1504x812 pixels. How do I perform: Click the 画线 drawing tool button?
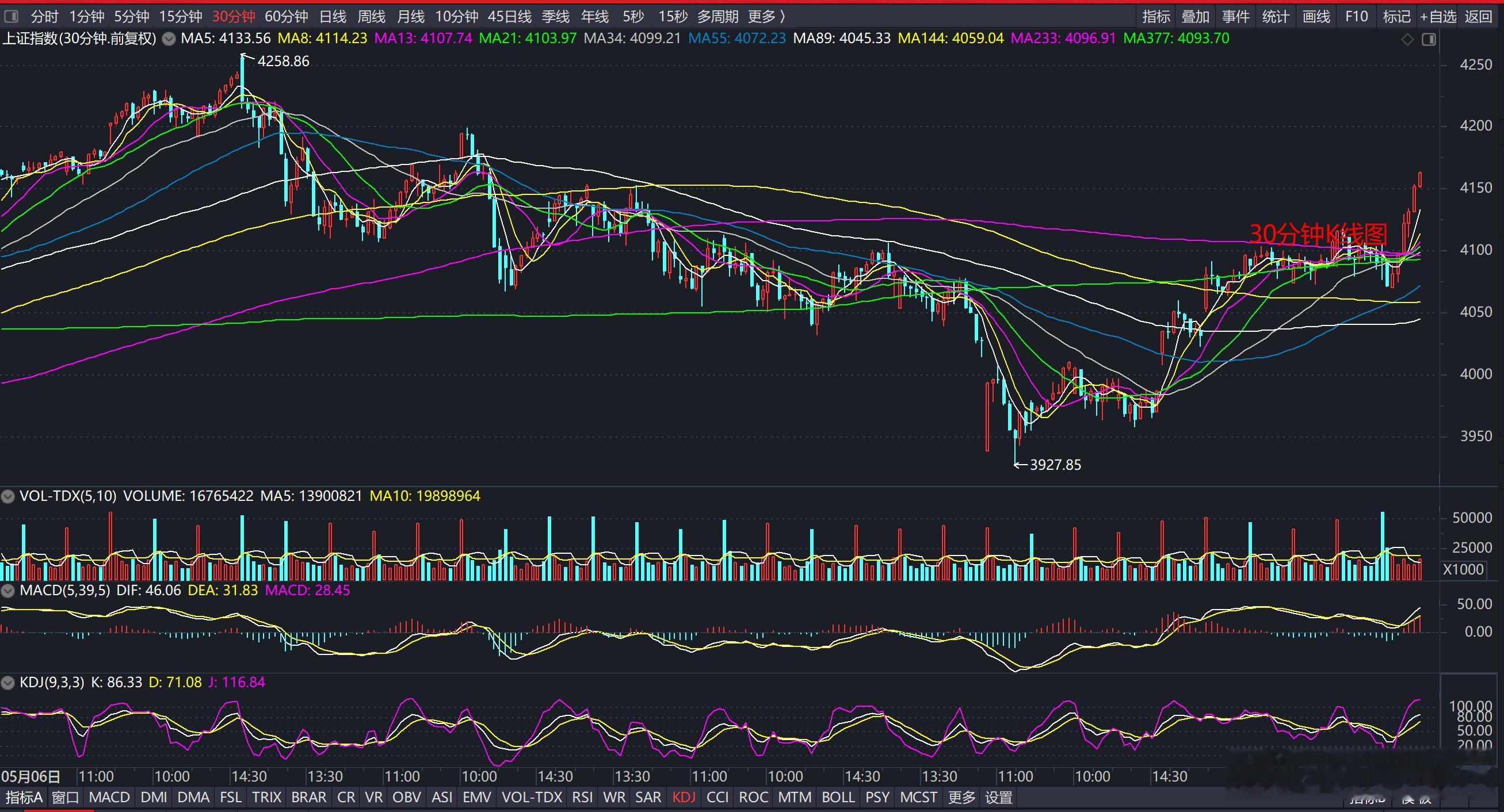[x=1316, y=16]
